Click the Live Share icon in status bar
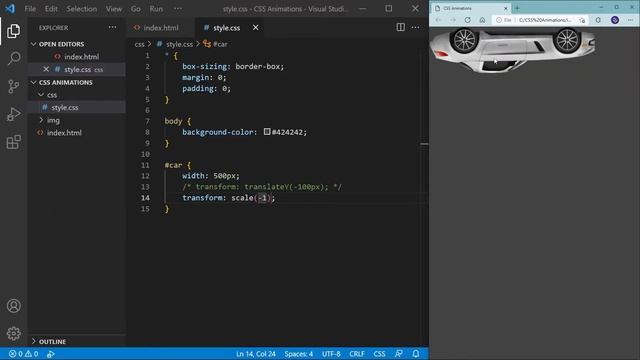The image size is (640, 360). click(51, 354)
